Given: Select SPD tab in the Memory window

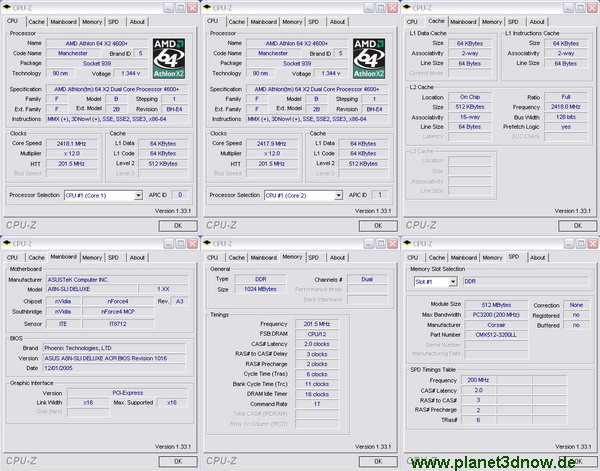Looking at the screenshot, I should click(313, 258).
